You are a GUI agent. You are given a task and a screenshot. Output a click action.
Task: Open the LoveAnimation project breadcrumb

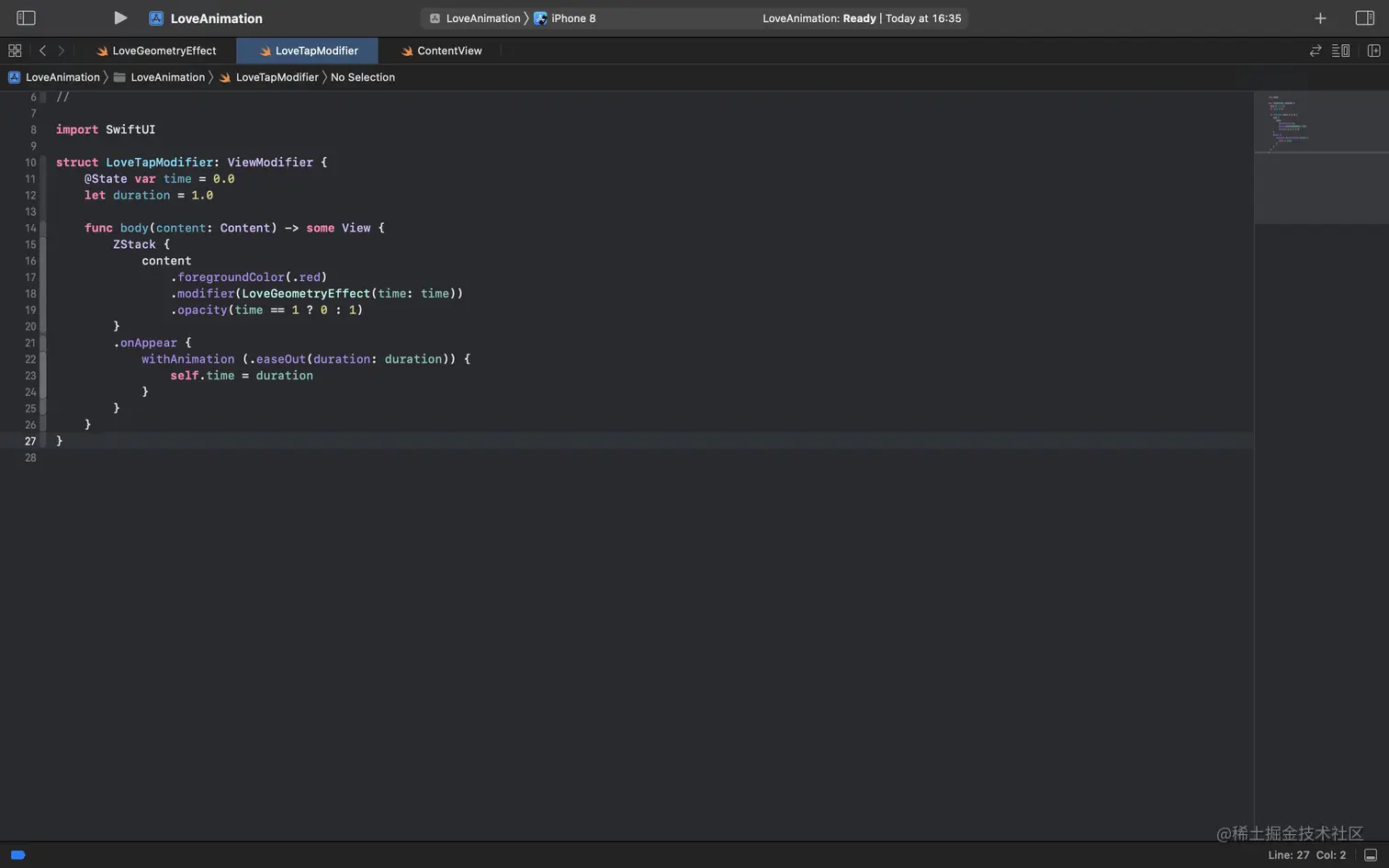[54, 77]
